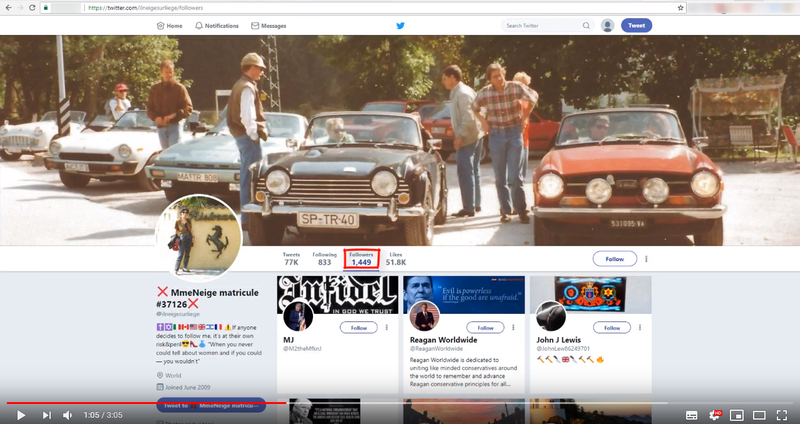This screenshot has height=424, width=800.
Task: Skip to next video
Action: (46, 415)
